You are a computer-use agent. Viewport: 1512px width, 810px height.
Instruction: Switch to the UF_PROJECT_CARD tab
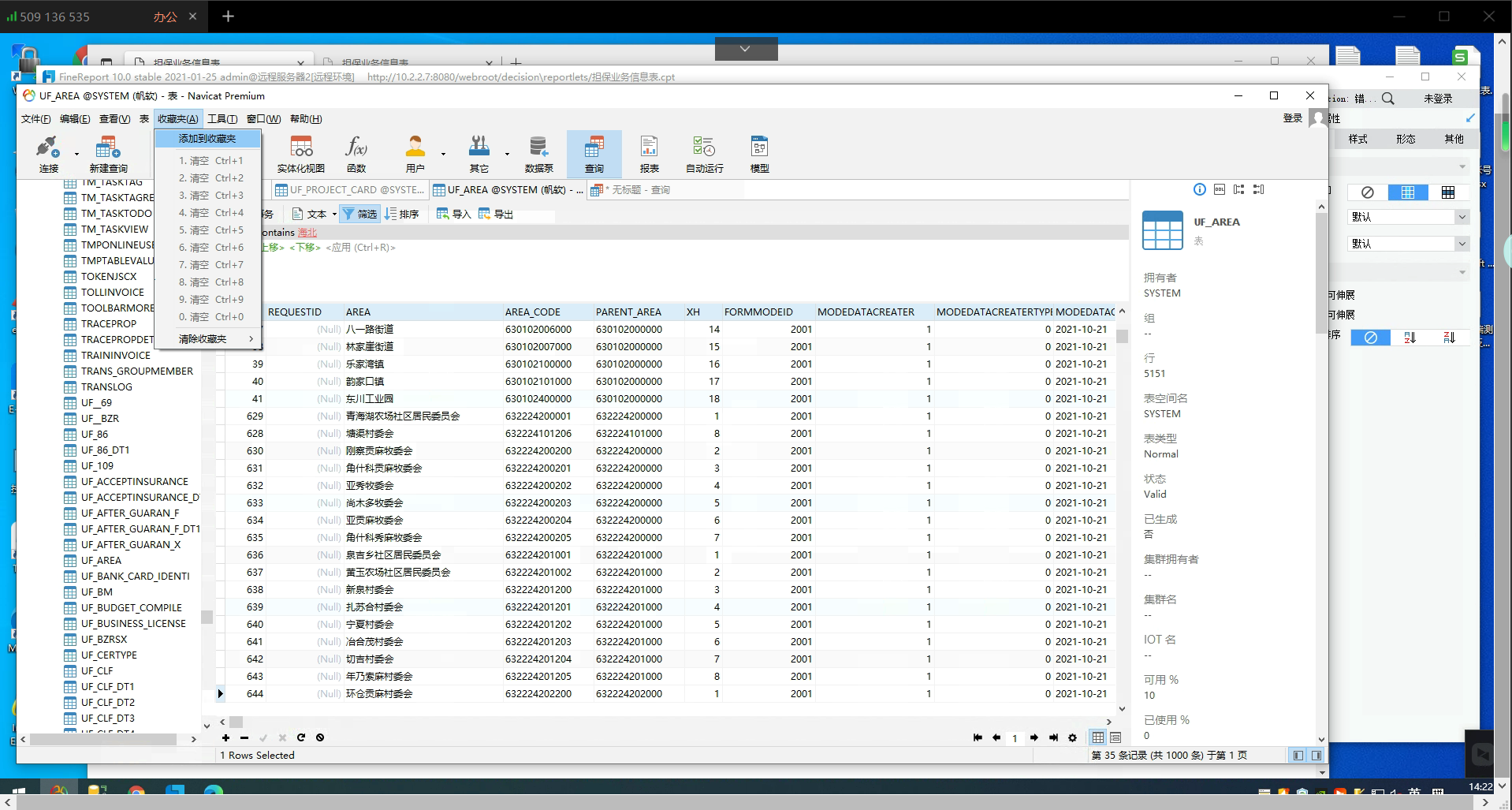click(x=350, y=190)
